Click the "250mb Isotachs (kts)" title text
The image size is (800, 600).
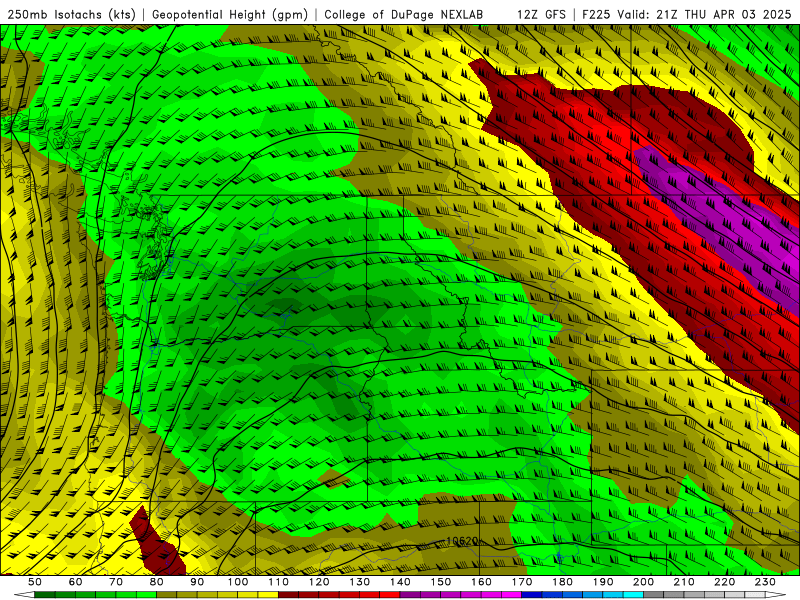[x=71, y=15]
